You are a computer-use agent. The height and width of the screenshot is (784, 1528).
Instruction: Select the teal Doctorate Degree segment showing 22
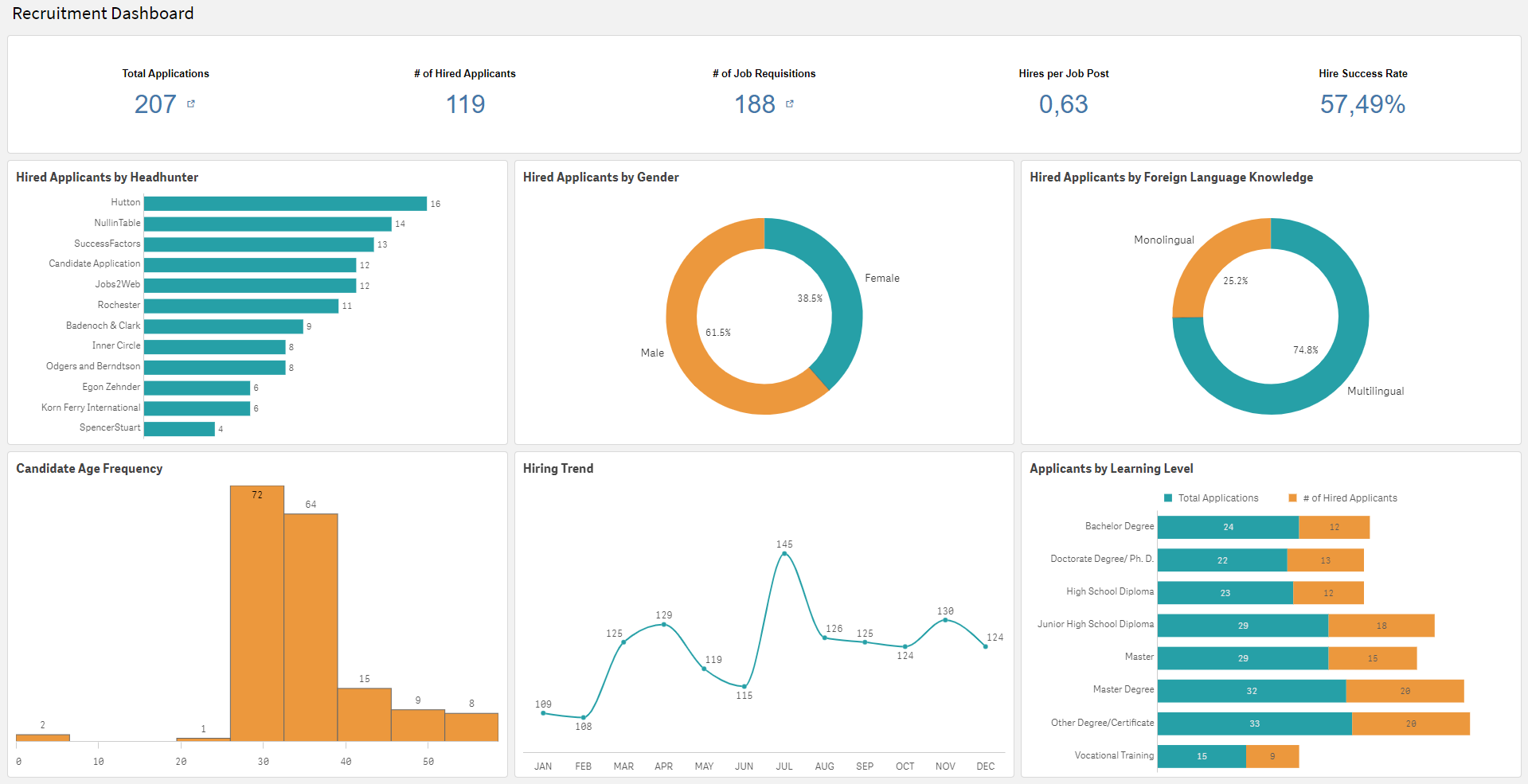coord(1222,560)
